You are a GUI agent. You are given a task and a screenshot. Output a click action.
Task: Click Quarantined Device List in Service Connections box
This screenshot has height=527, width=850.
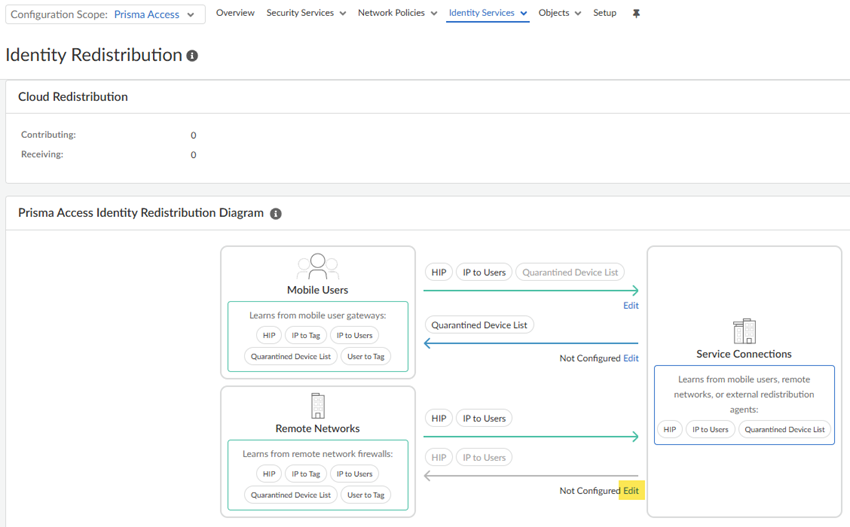coord(784,429)
